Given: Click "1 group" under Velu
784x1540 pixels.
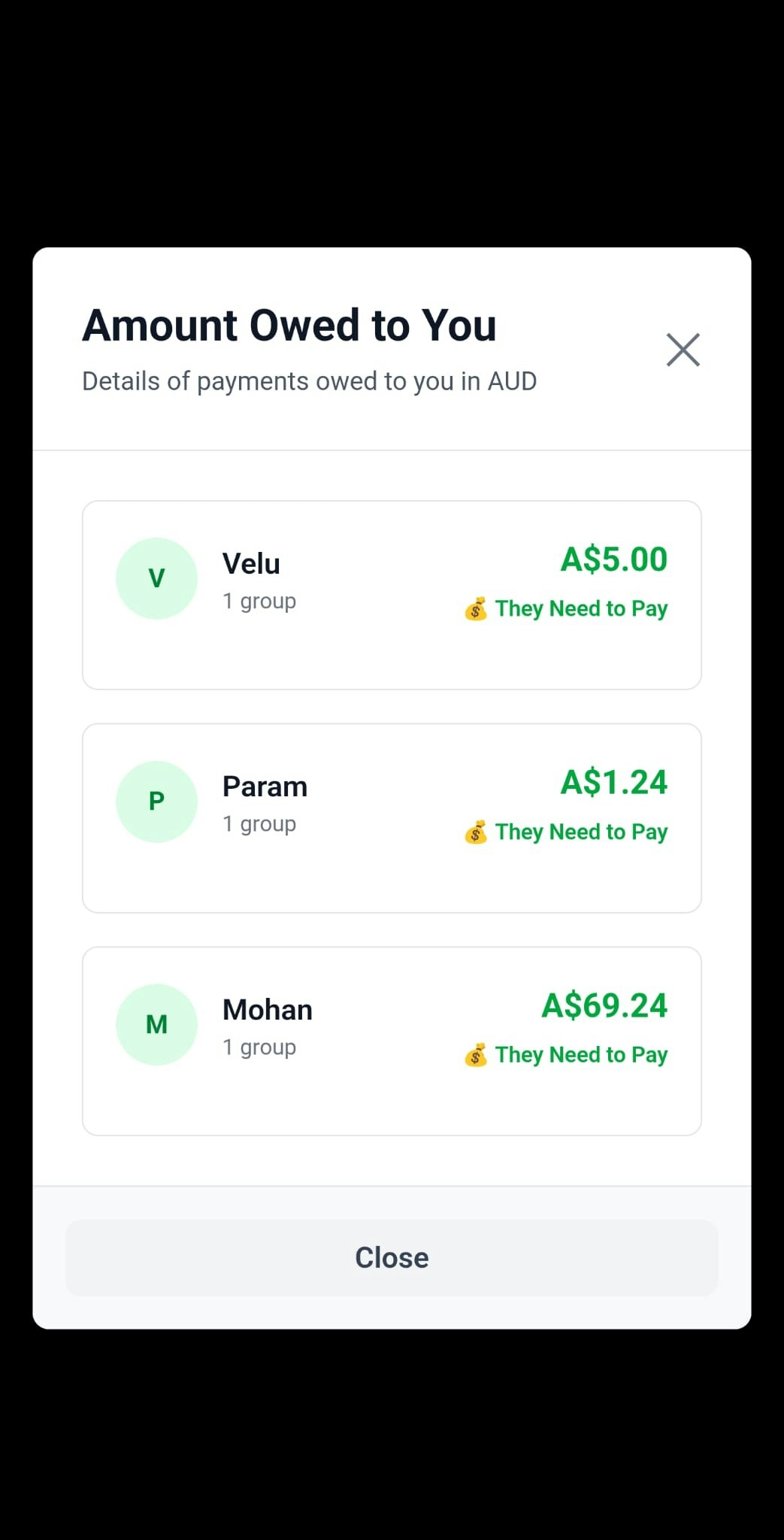Looking at the screenshot, I should (x=259, y=602).
